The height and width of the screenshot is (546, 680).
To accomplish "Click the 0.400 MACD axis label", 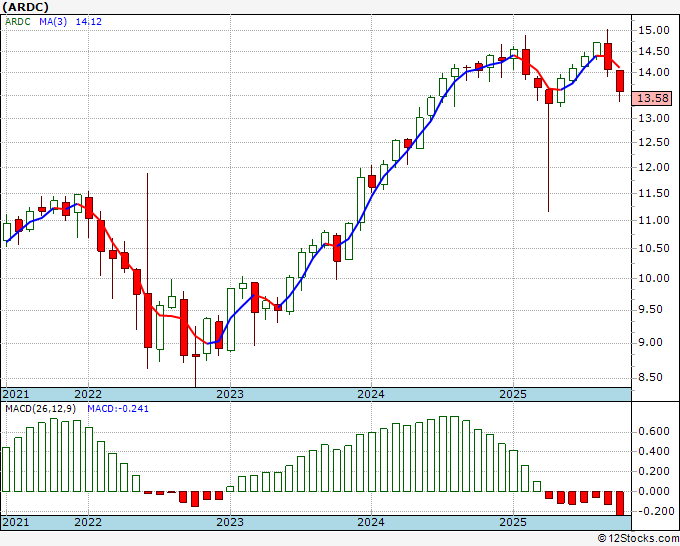I will click(x=654, y=451).
